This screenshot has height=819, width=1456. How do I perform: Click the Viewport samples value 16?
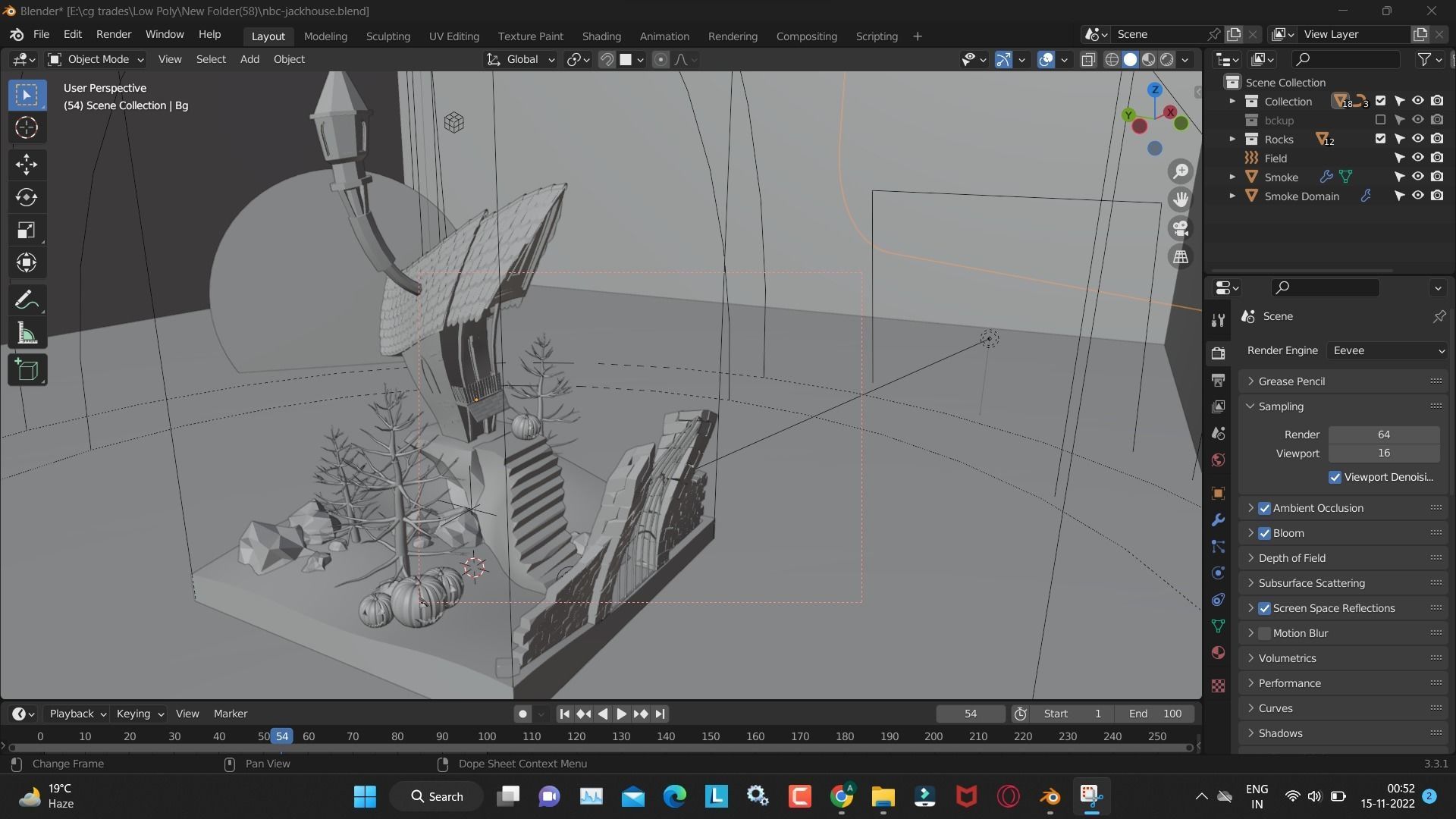click(x=1384, y=453)
